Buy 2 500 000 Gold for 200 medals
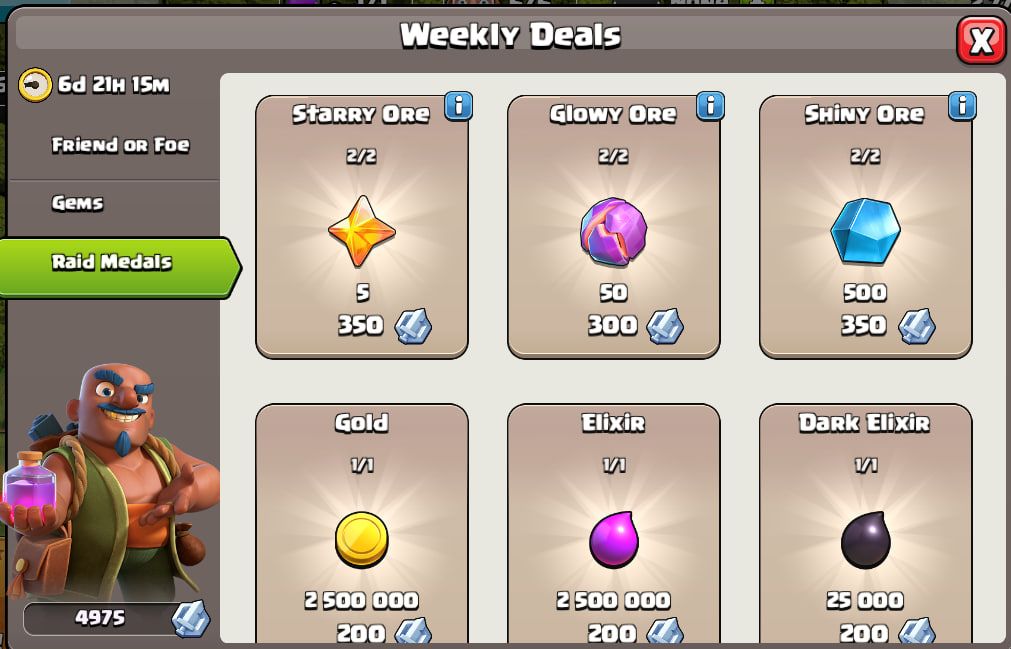The width and height of the screenshot is (1011, 649). (x=362, y=525)
